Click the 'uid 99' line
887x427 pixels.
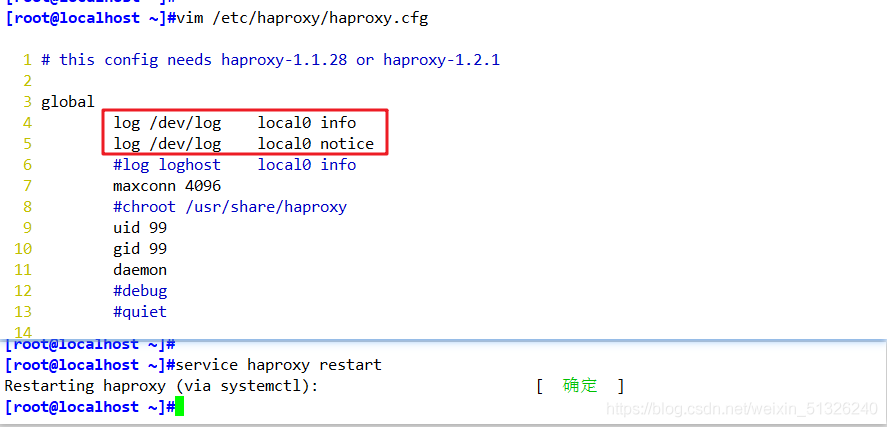[x=140, y=228]
